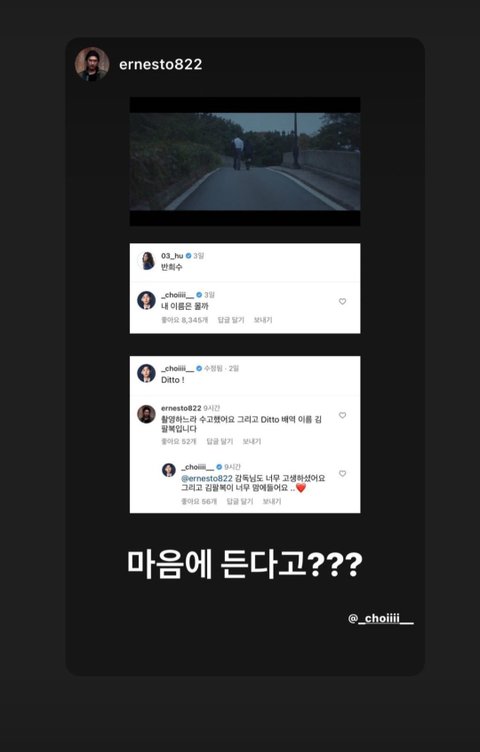Open ernesto822 story profile avatar

click(92, 64)
